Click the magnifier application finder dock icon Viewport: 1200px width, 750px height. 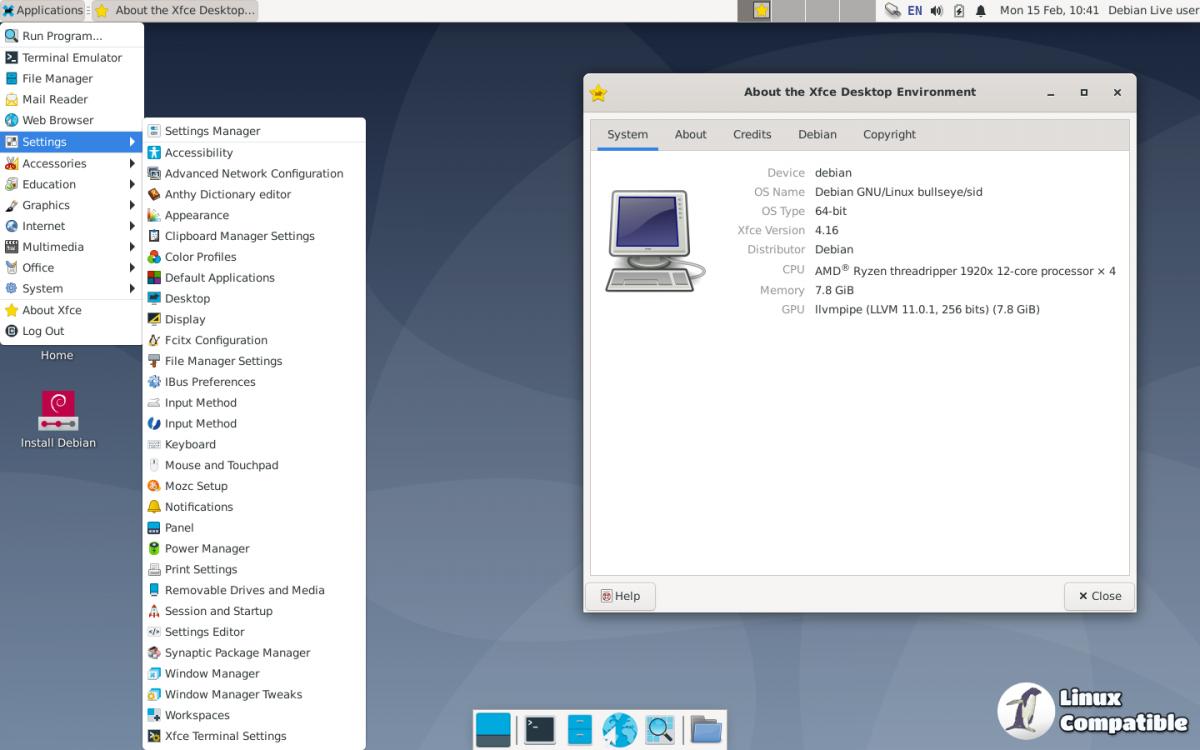(x=659, y=730)
